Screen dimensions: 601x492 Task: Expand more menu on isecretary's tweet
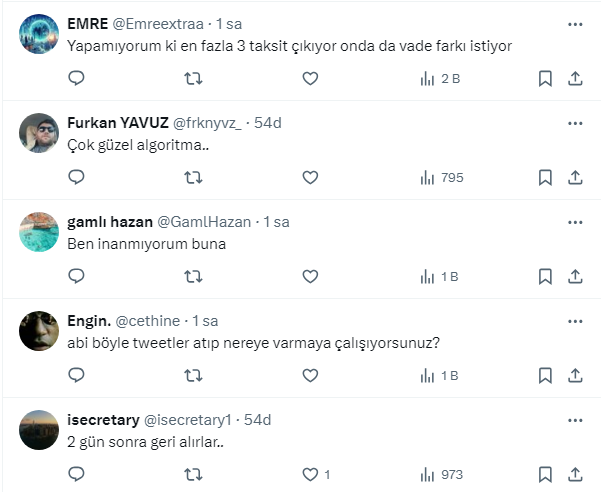[575, 419]
